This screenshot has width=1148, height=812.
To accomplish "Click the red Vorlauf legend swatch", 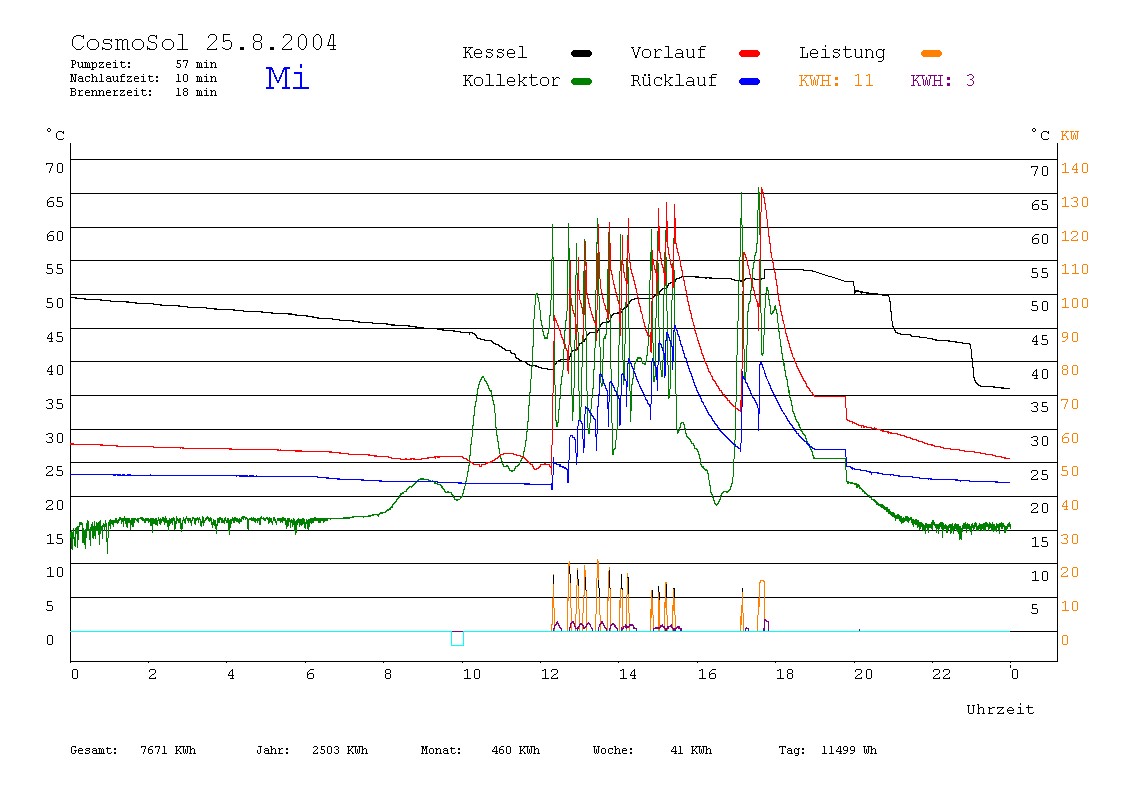I will [750, 53].
